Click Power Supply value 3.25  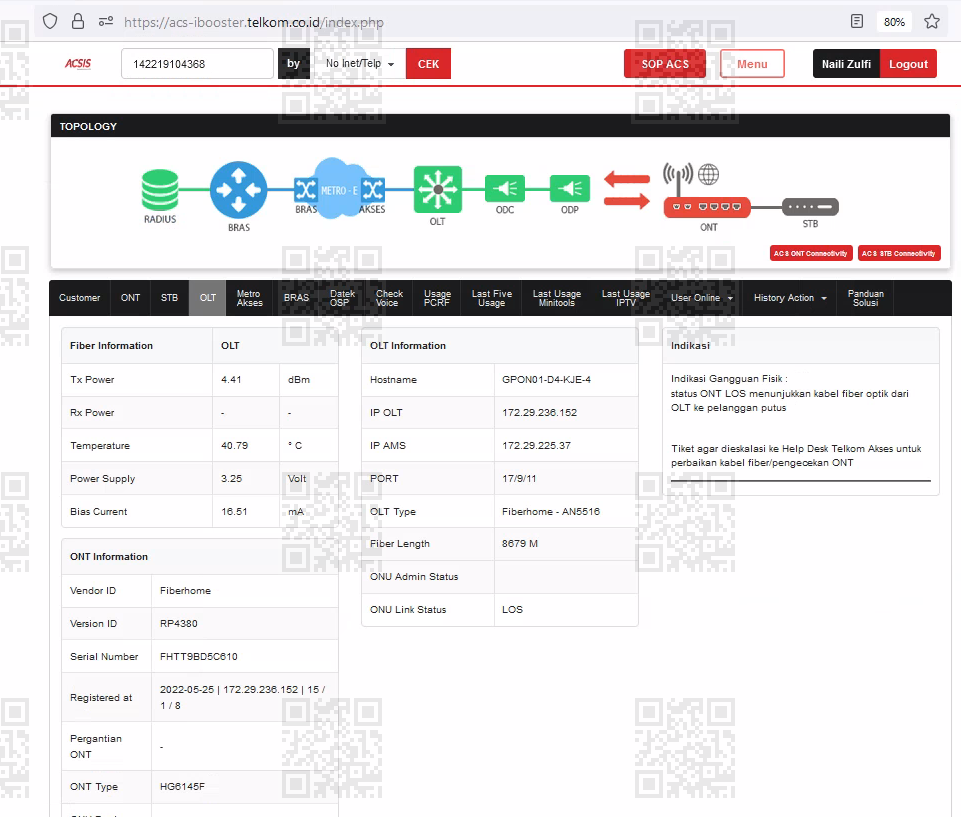(x=232, y=479)
